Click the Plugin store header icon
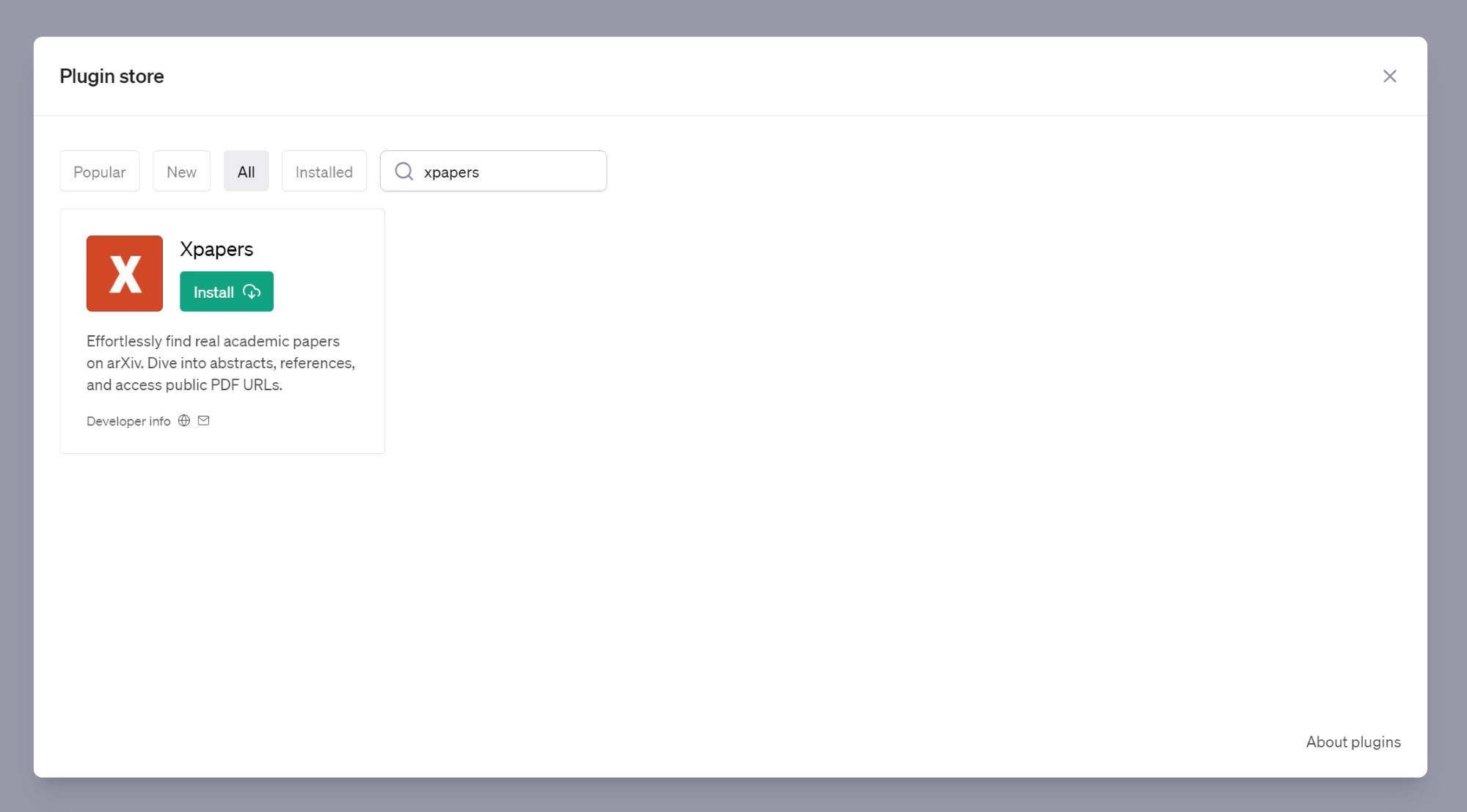The height and width of the screenshot is (812, 1467). coord(1389,75)
